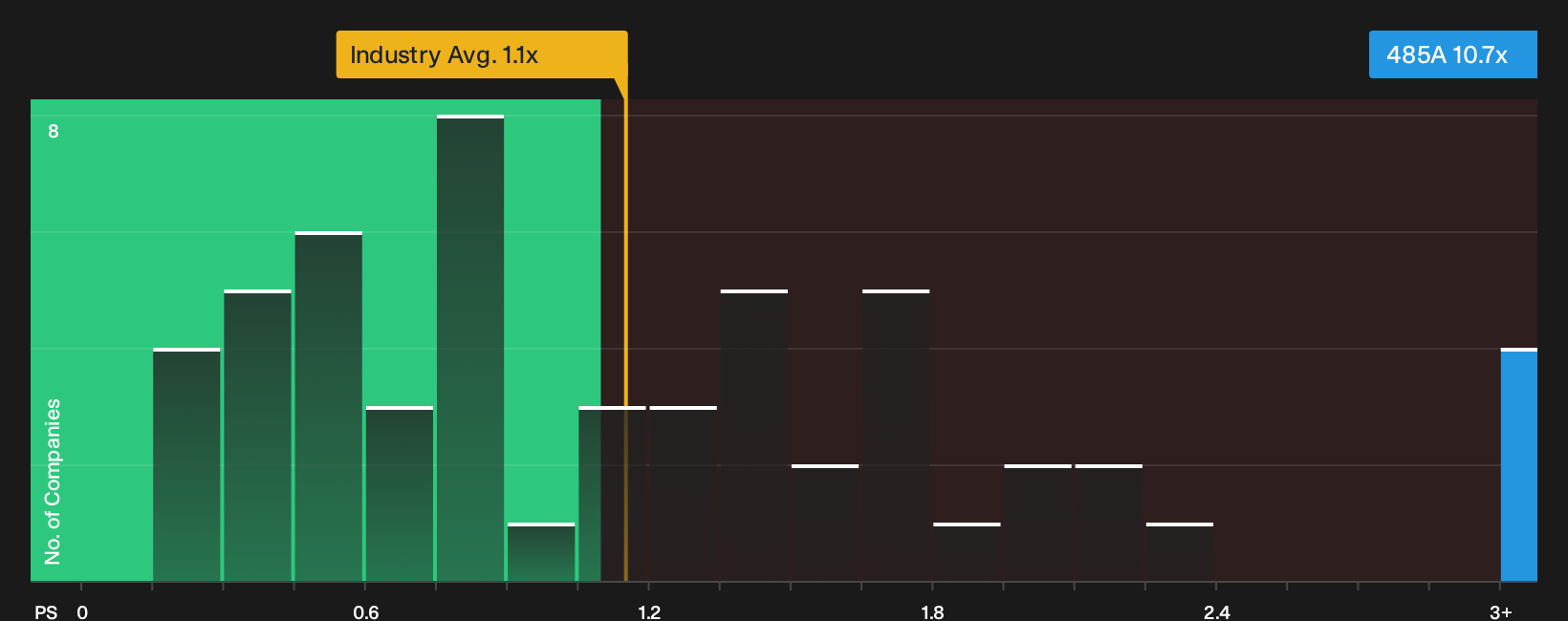Click the 0 x-axis tick label

click(82, 611)
